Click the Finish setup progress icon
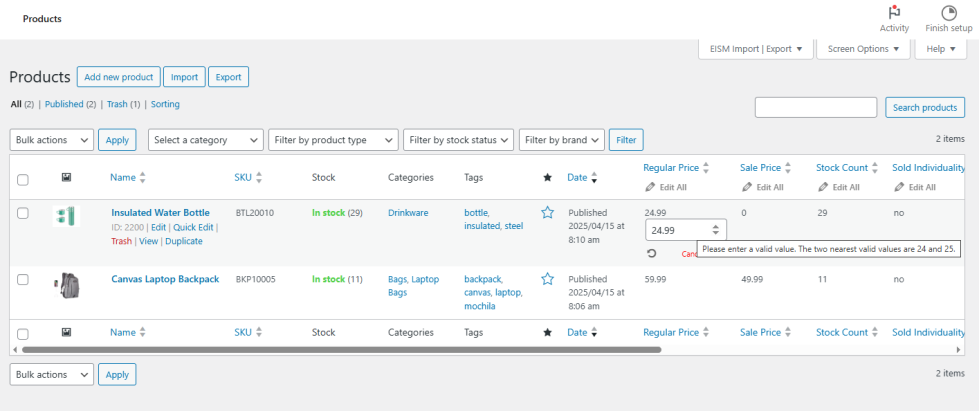Viewport: 979px width, 411px height. click(x=948, y=13)
